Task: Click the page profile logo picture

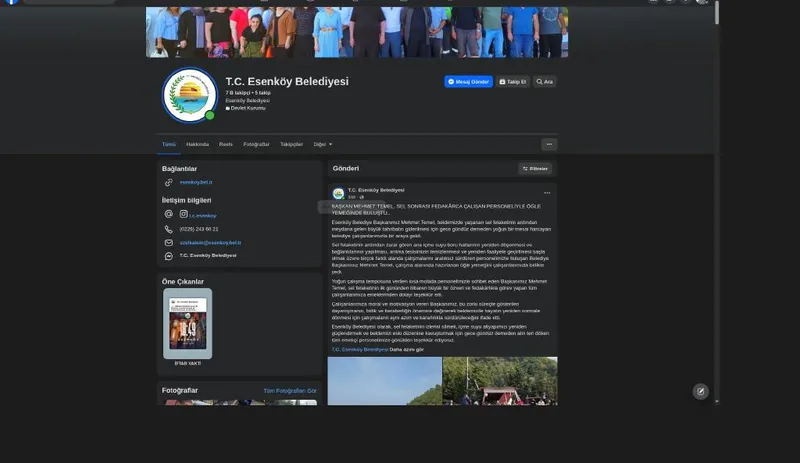Action: [x=190, y=95]
